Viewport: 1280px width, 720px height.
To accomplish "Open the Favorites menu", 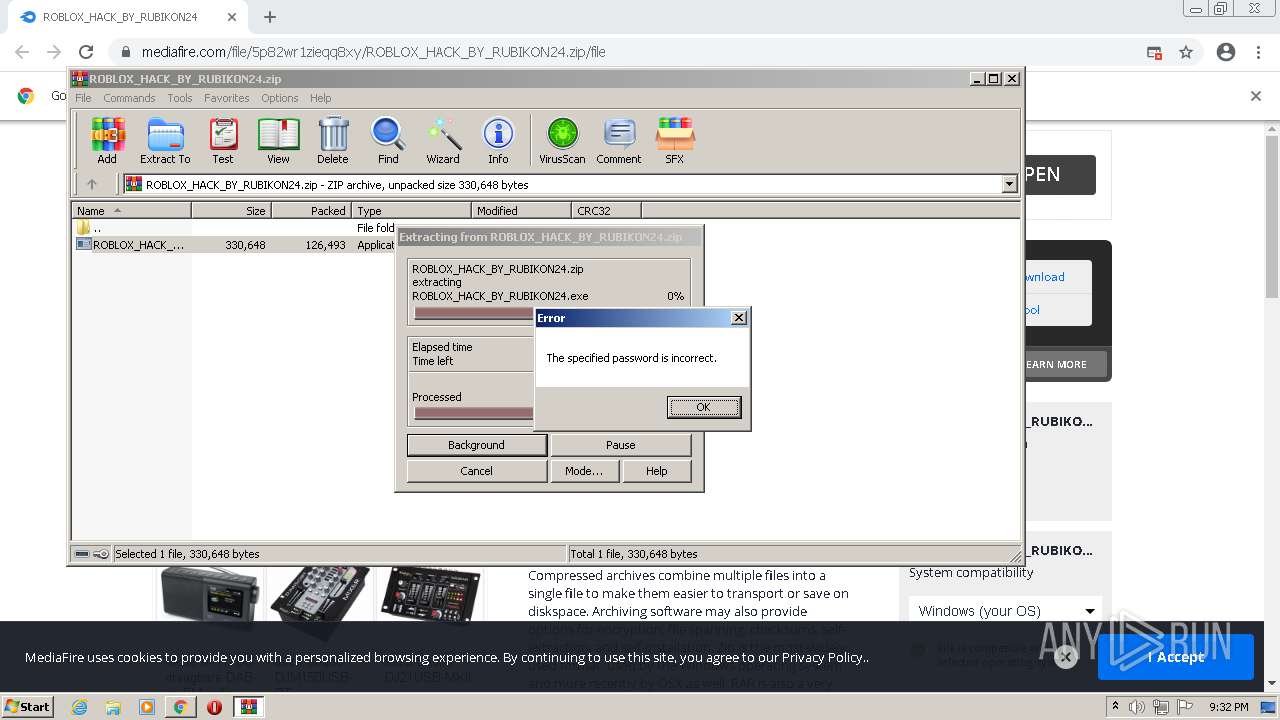I will [x=227, y=98].
